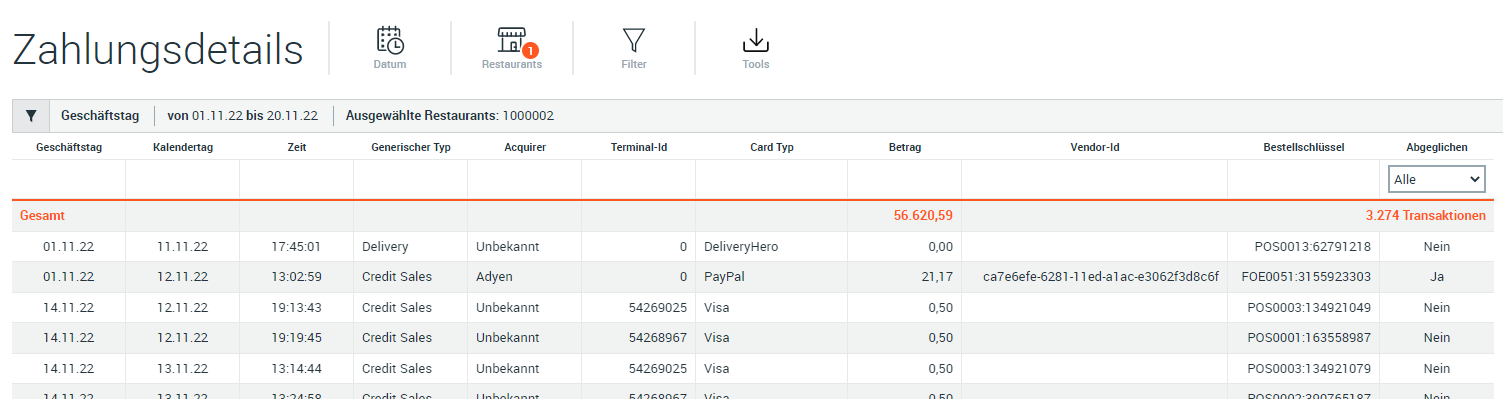Open the Abgeglichen 'Alle' dropdown

1436,180
